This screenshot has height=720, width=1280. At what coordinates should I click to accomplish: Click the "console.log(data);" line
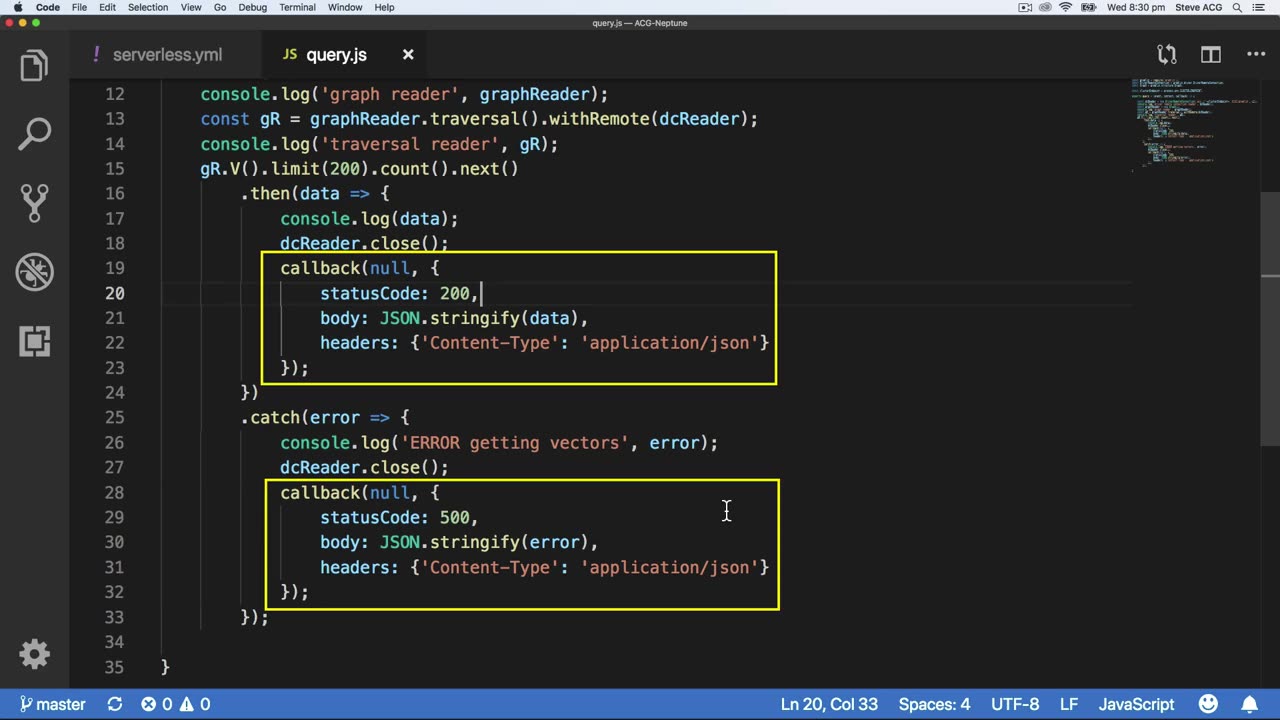click(x=369, y=219)
